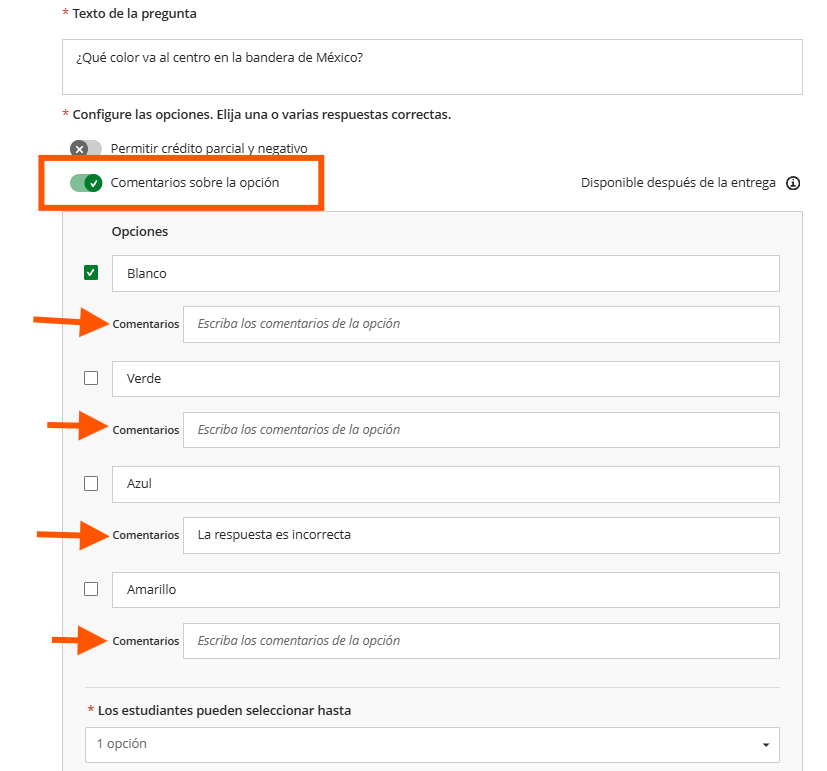Edit 'La respuesta es incorrecta' comment field
The width and height of the screenshot is (827, 771).
(x=481, y=535)
